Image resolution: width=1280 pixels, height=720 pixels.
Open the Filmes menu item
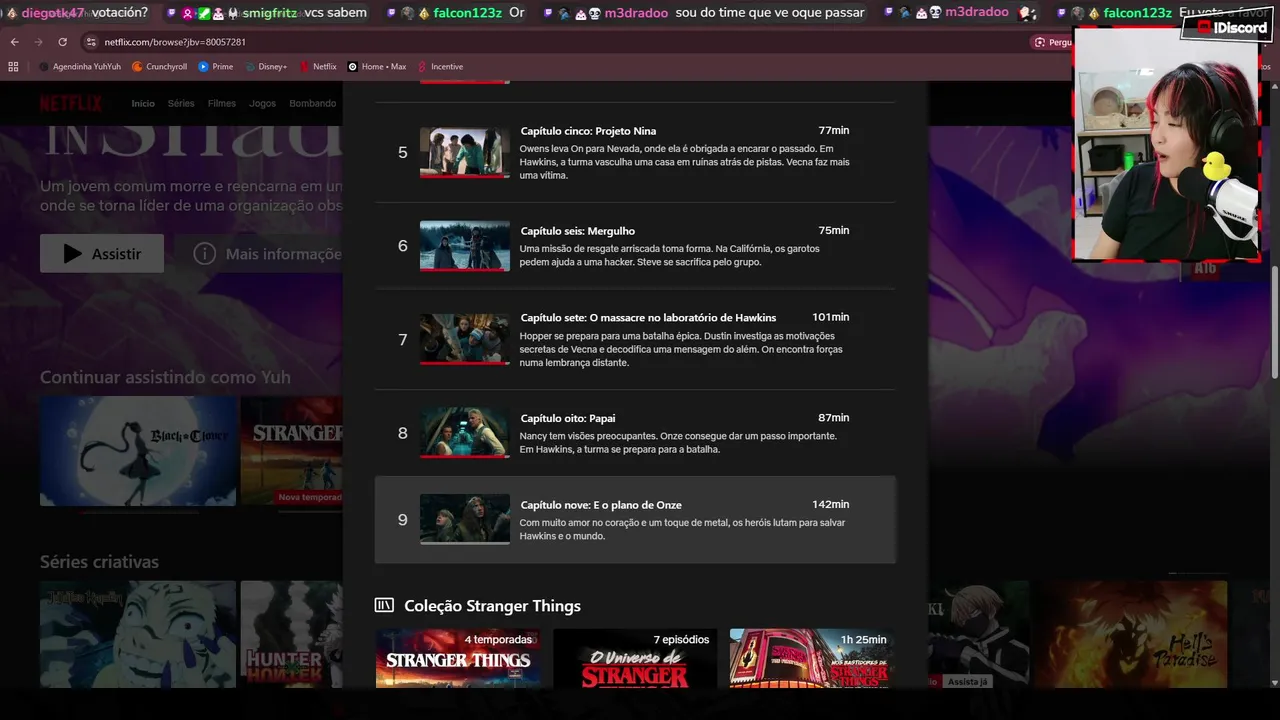222,103
